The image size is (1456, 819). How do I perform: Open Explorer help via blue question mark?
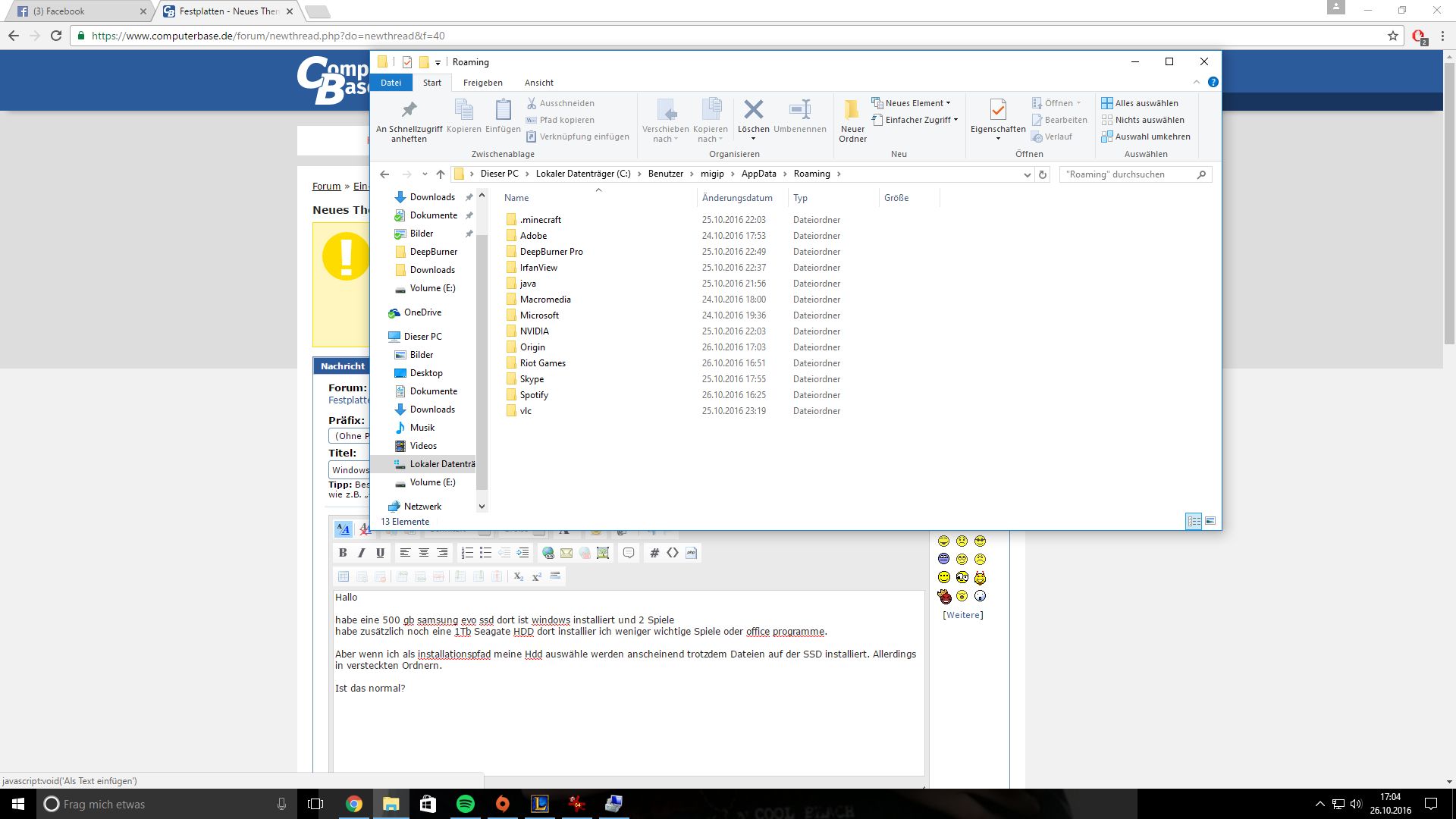(1213, 82)
